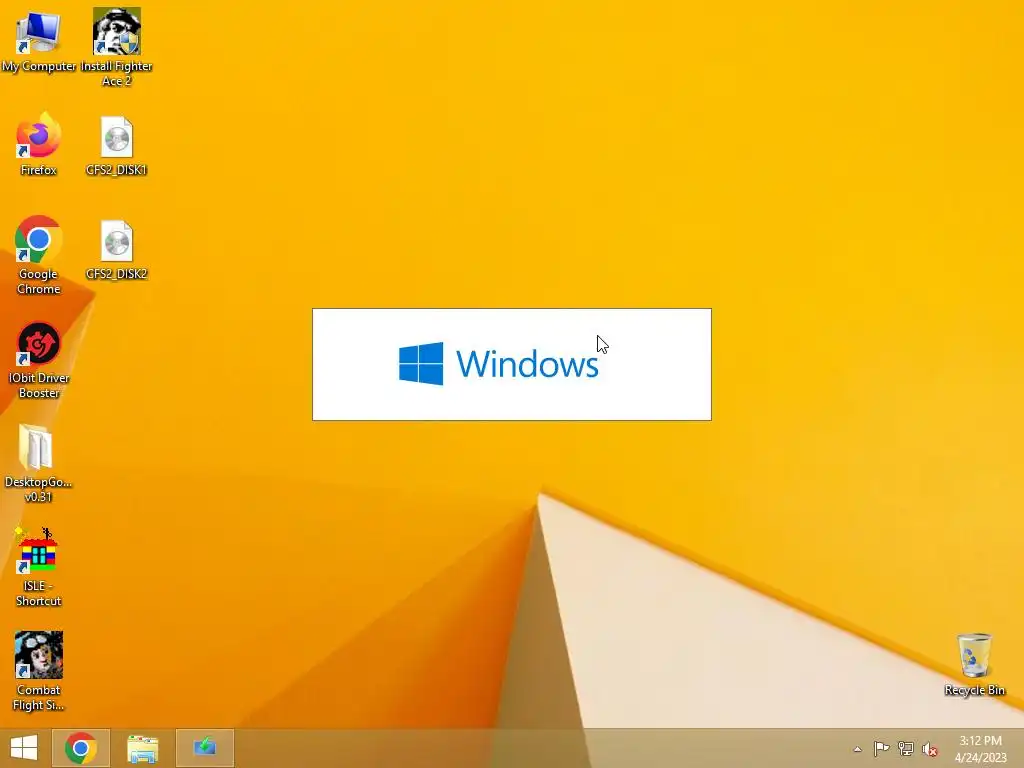Click the 'My Computer' label text
Image resolution: width=1024 pixels, height=768 pixels.
coord(39,66)
